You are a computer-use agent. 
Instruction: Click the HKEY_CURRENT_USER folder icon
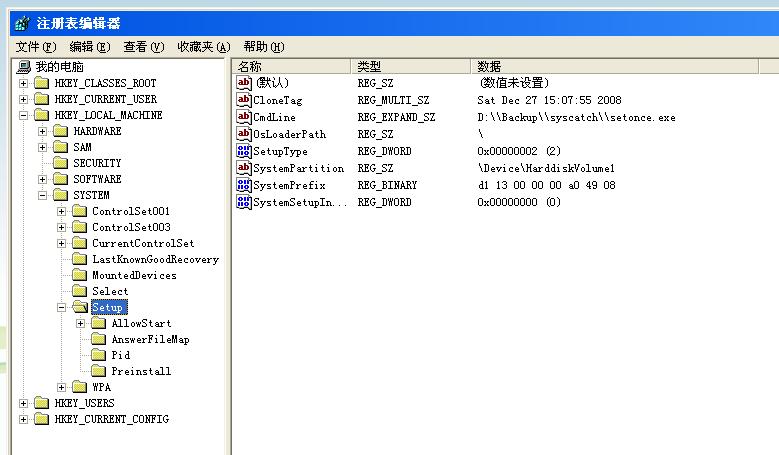[x=41, y=99]
